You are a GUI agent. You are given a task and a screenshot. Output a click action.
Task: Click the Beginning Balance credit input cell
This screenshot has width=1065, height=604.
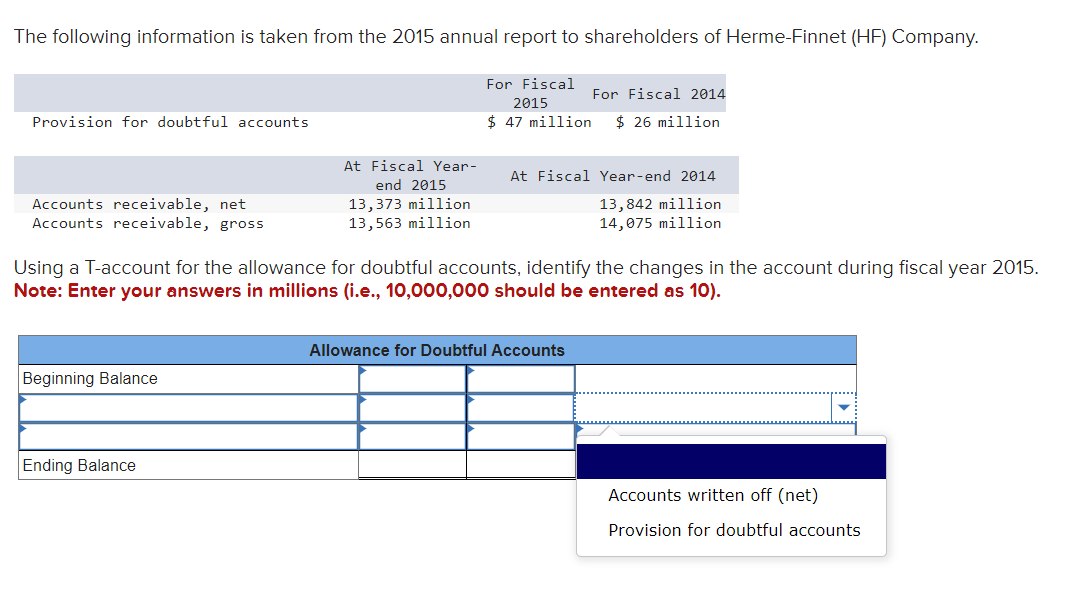point(520,379)
